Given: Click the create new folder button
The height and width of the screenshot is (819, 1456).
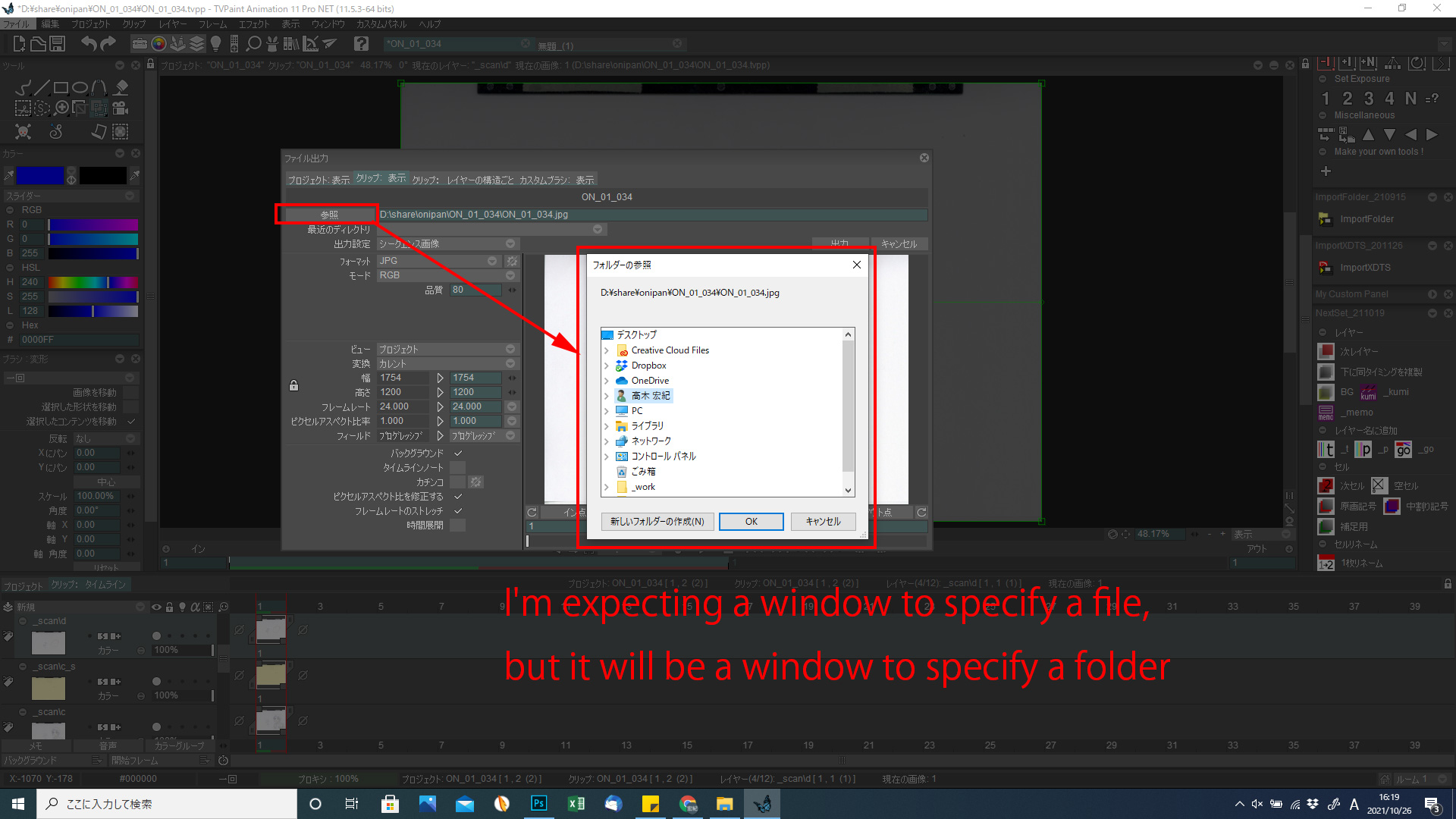Looking at the screenshot, I should 657,522.
